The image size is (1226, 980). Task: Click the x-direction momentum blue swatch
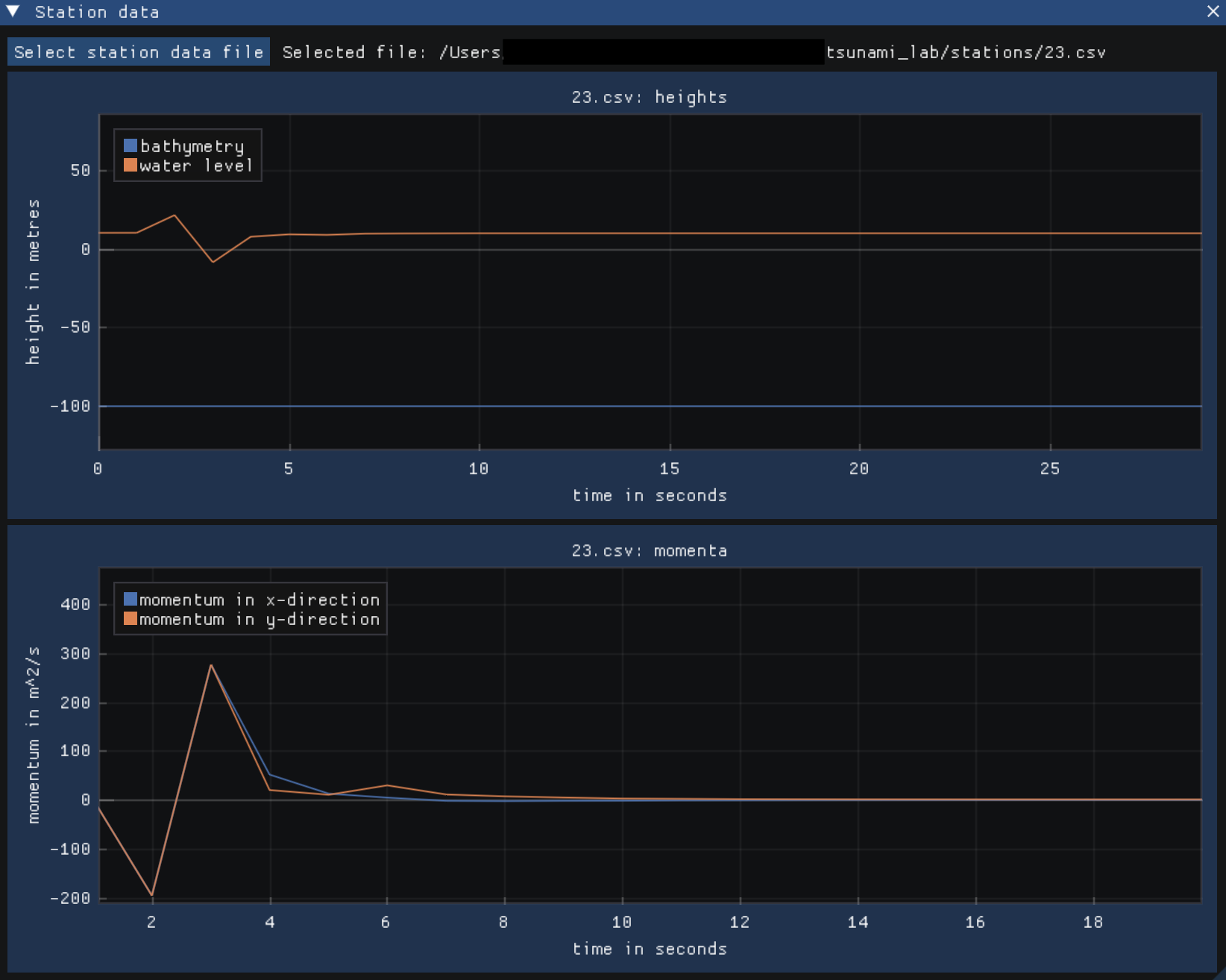[x=131, y=599]
